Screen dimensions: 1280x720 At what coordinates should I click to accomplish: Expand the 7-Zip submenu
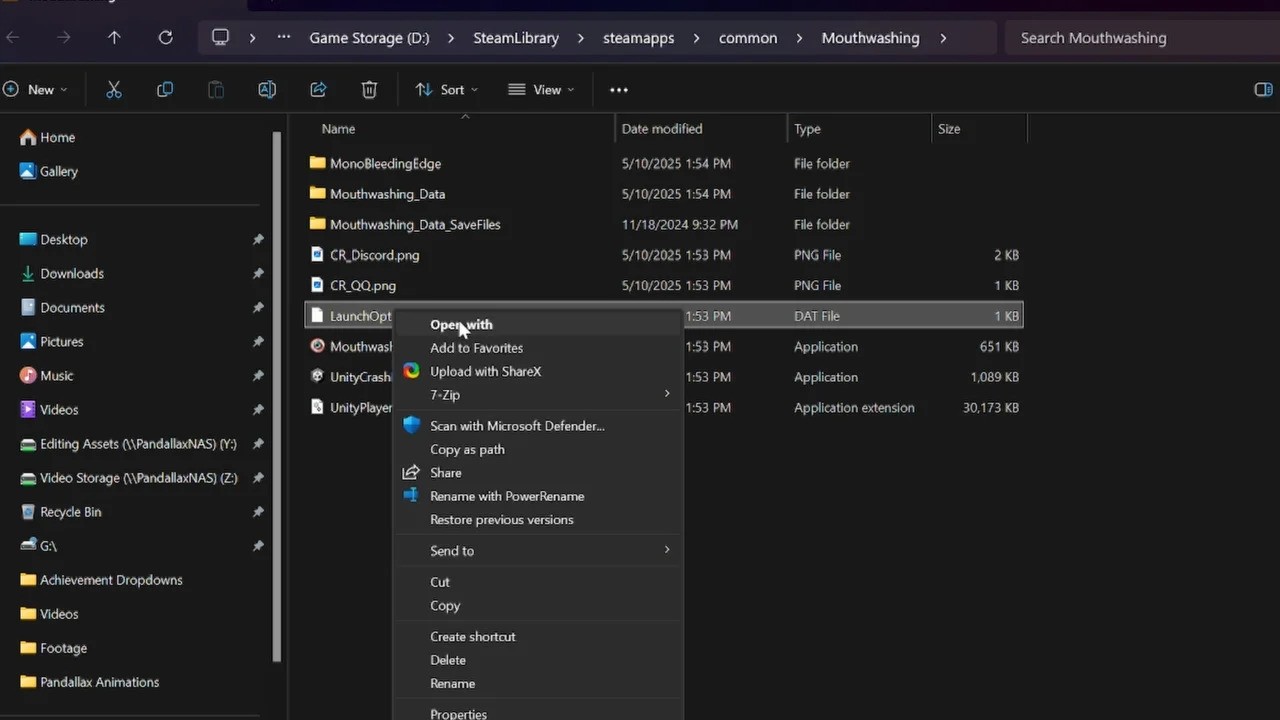(x=548, y=395)
